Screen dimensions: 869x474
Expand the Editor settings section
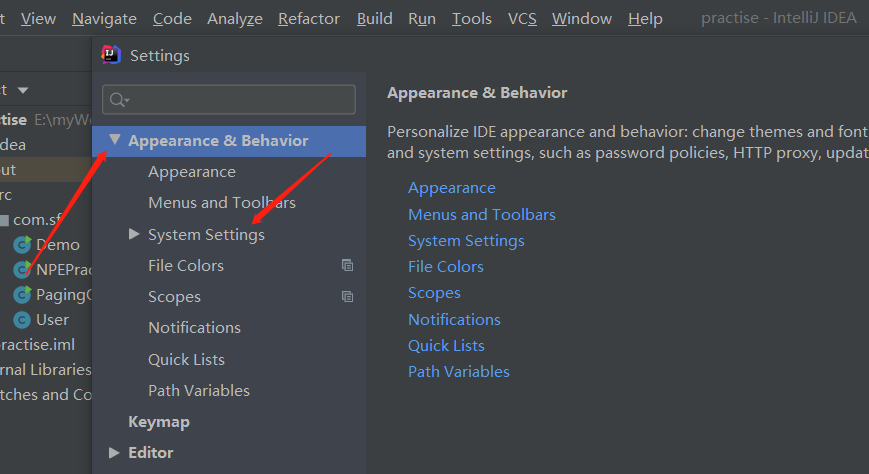[114, 452]
